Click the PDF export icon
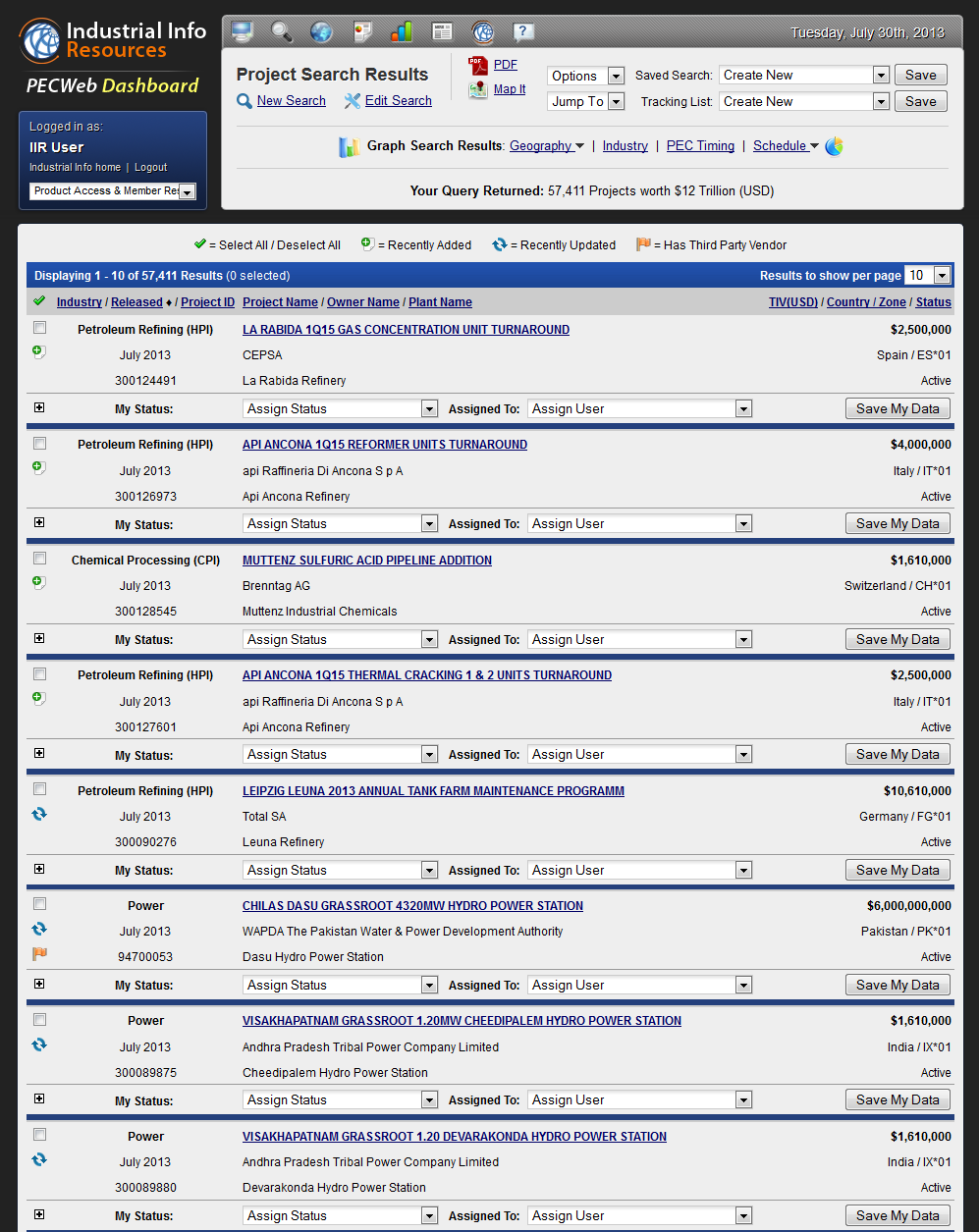This screenshot has width=979, height=1232. pos(478,65)
